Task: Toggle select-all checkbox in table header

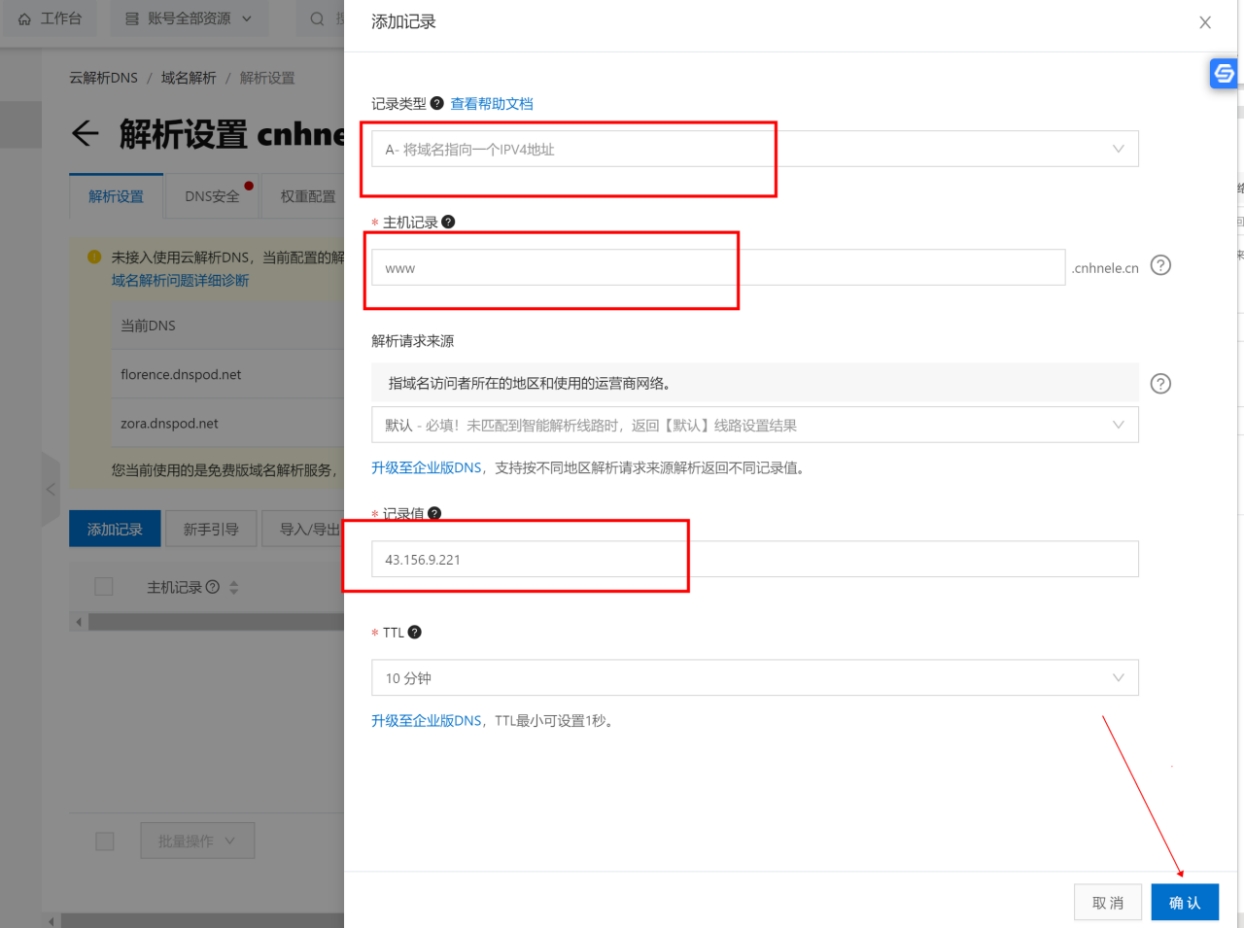Action: pos(104,587)
